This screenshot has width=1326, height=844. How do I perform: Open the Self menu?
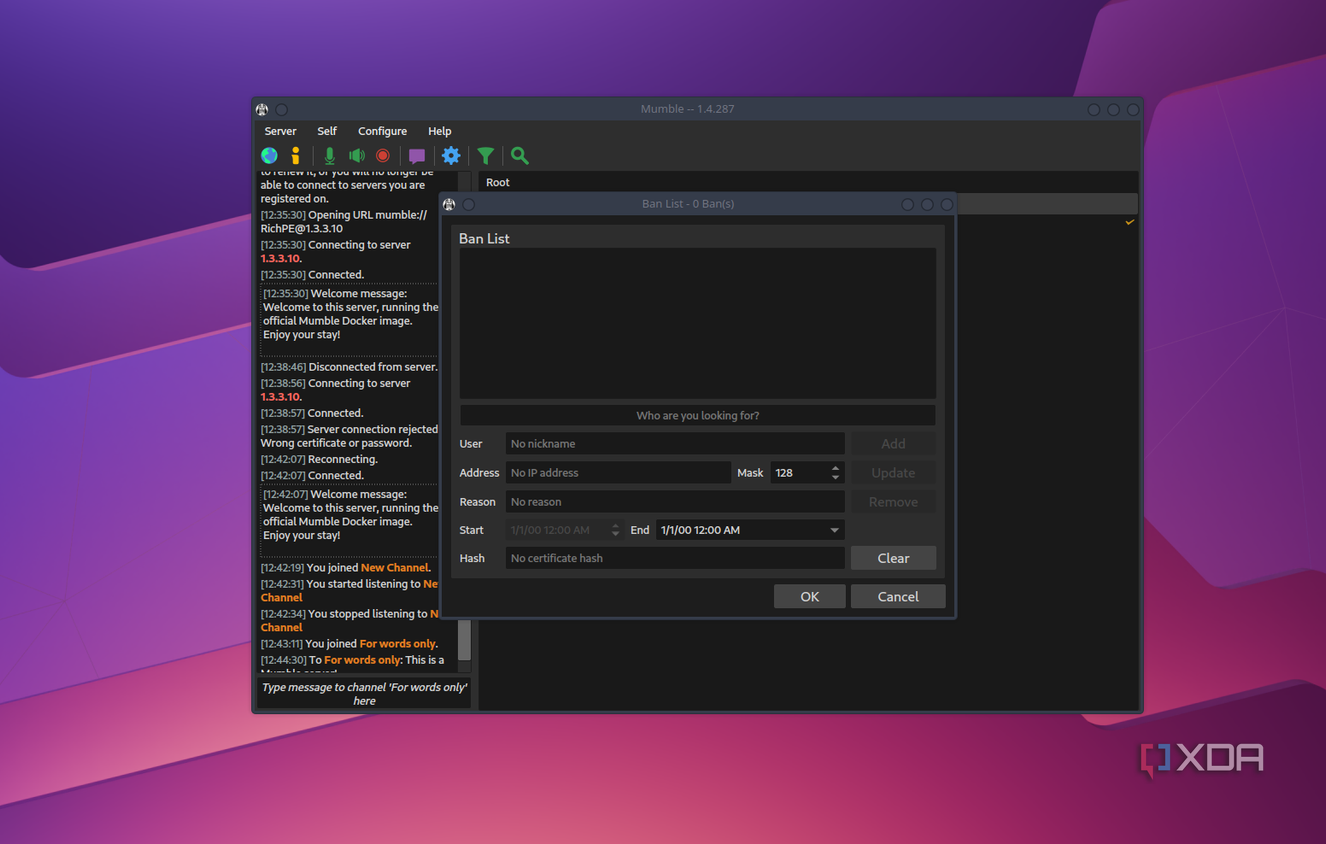327,131
